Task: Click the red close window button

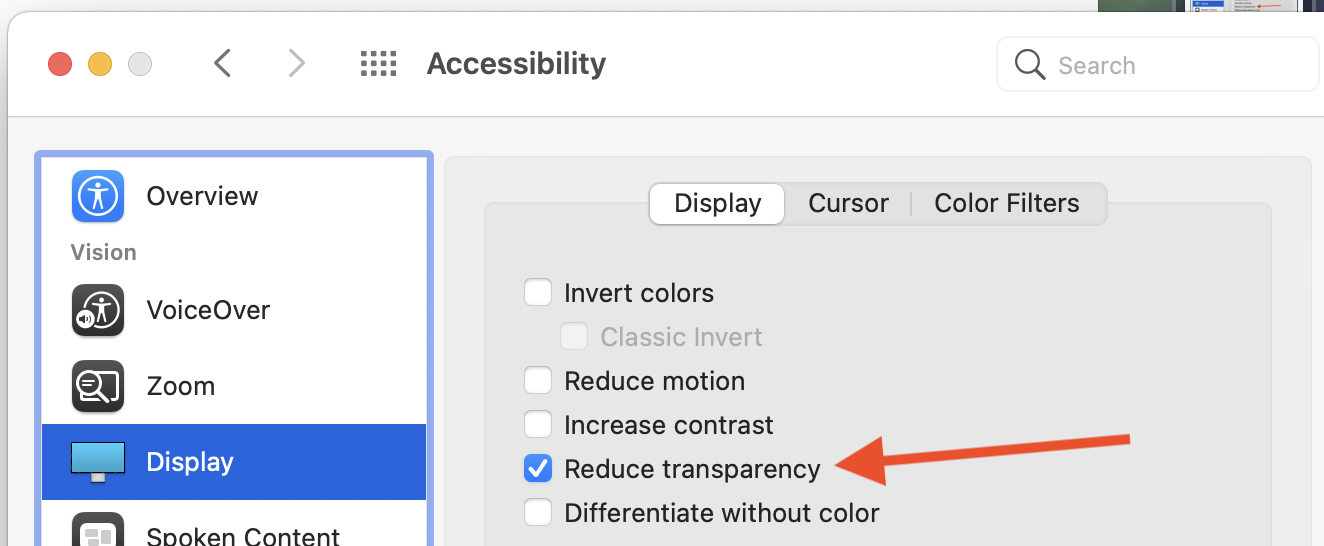Action: coord(60,65)
